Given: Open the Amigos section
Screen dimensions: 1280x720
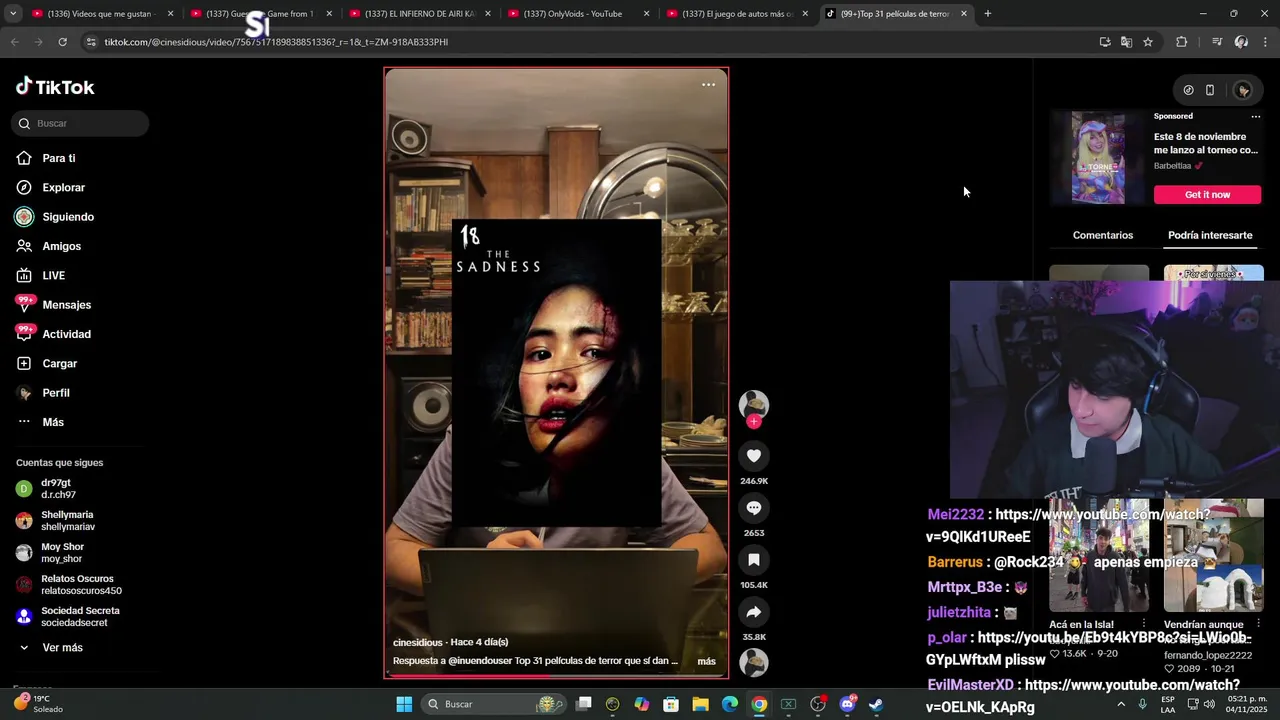Looking at the screenshot, I should [x=61, y=246].
